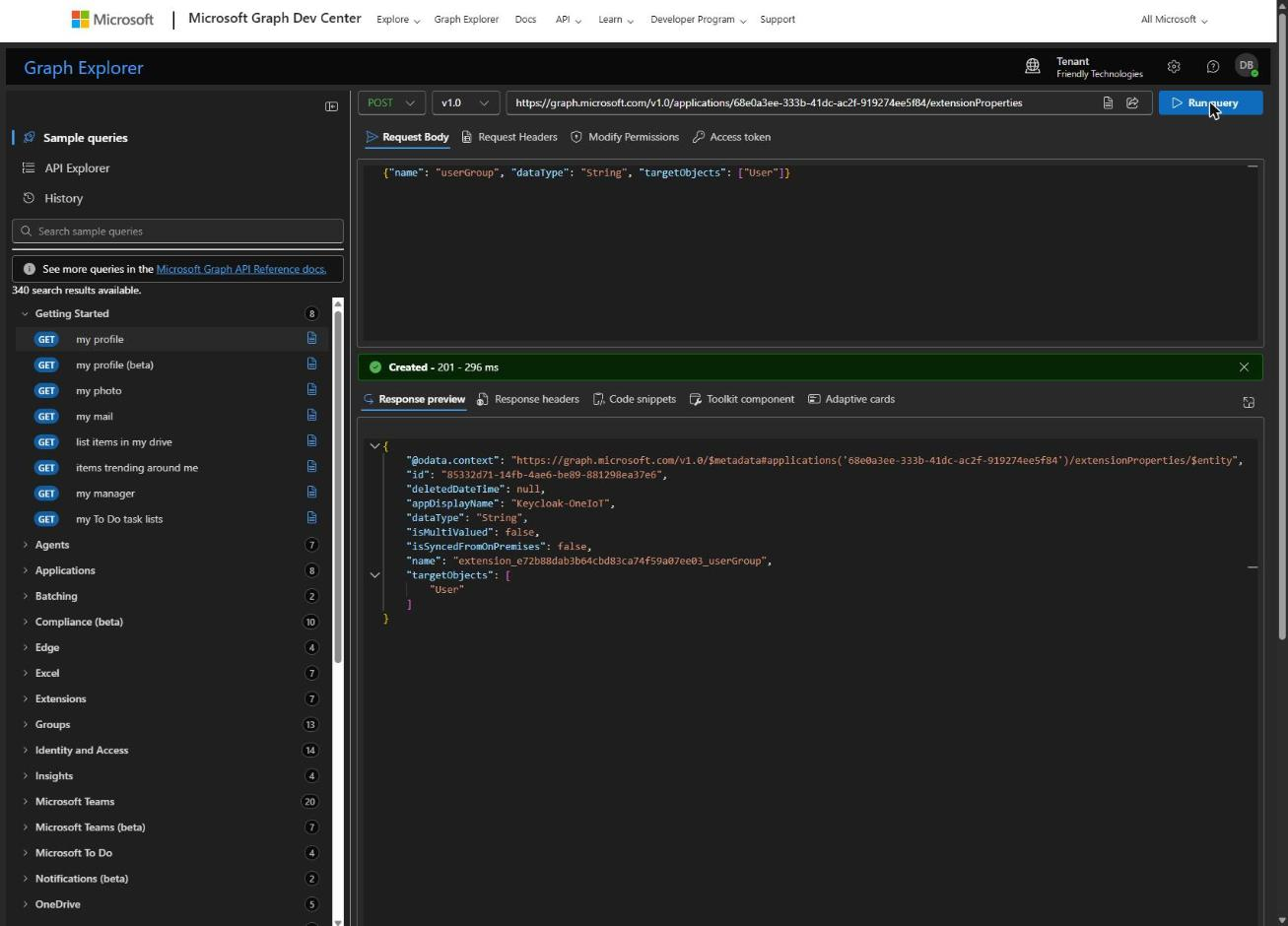Switch to the Adaptive cards tab
Image resolution: width=1288 pixels, height=926 pixels.
pos(851,399)
